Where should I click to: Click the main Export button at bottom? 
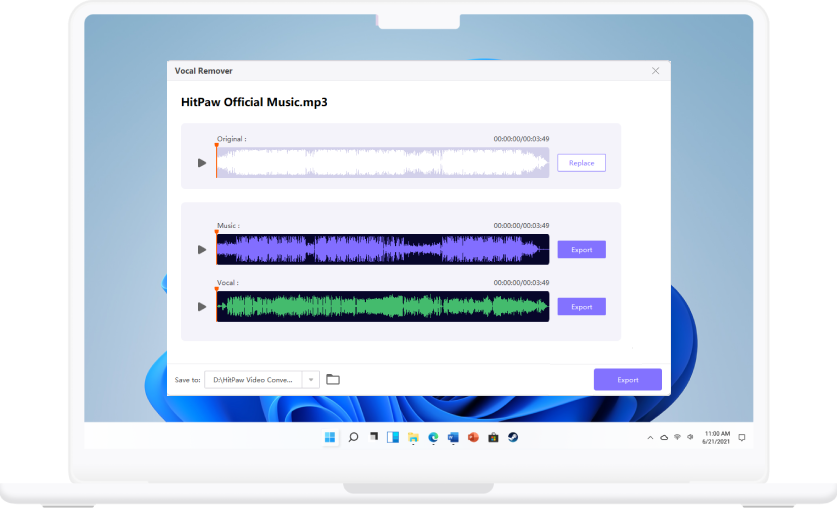click(x=628, y=380)
